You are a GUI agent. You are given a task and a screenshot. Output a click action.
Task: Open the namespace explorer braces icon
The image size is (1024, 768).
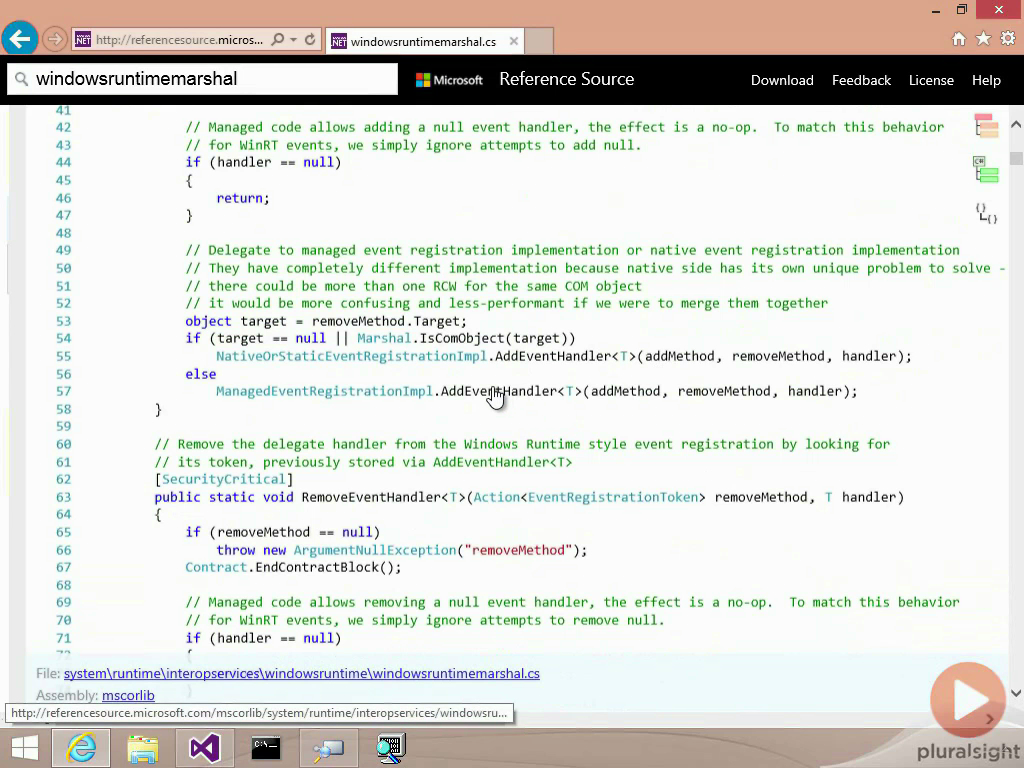click(986, 212)
